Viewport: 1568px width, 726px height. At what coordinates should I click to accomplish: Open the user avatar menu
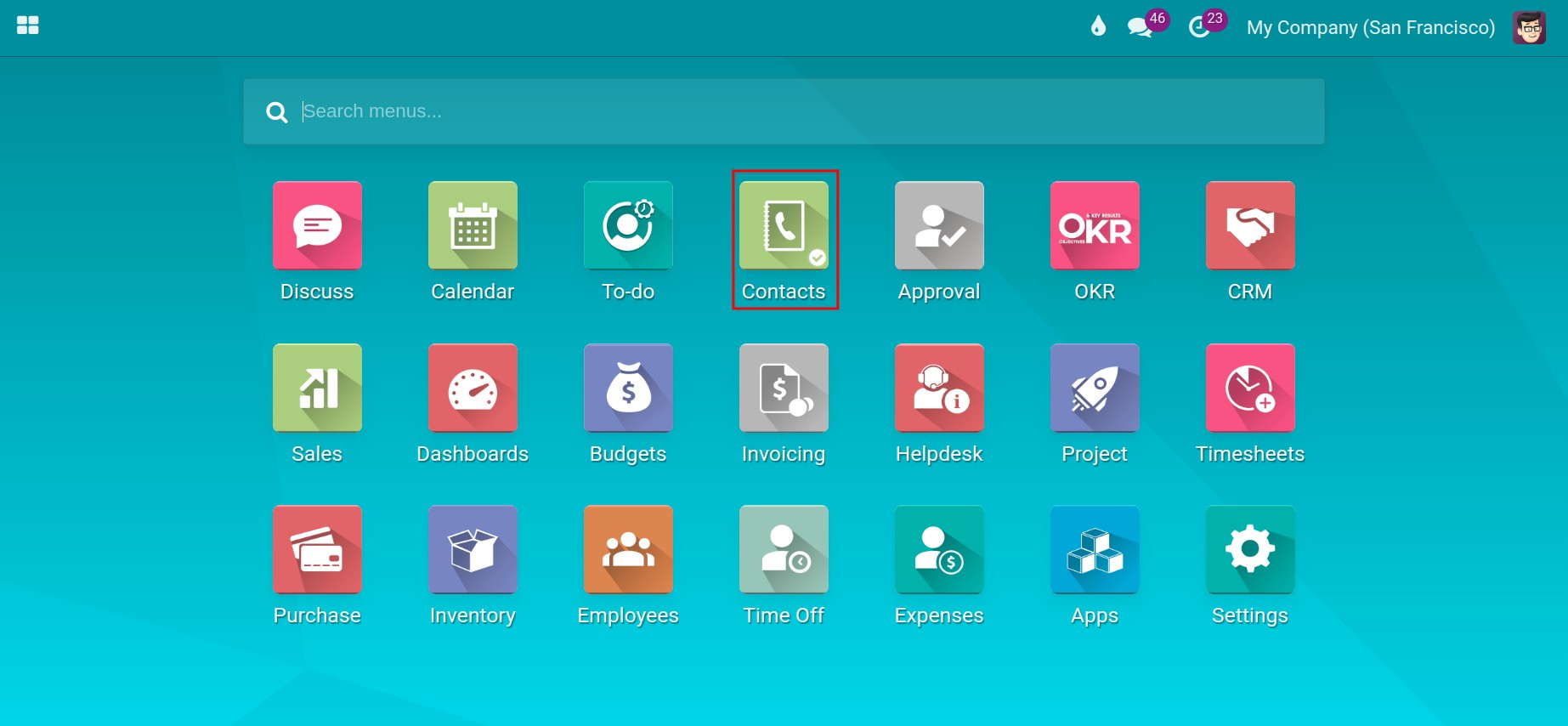click(x=1529, y=27)
